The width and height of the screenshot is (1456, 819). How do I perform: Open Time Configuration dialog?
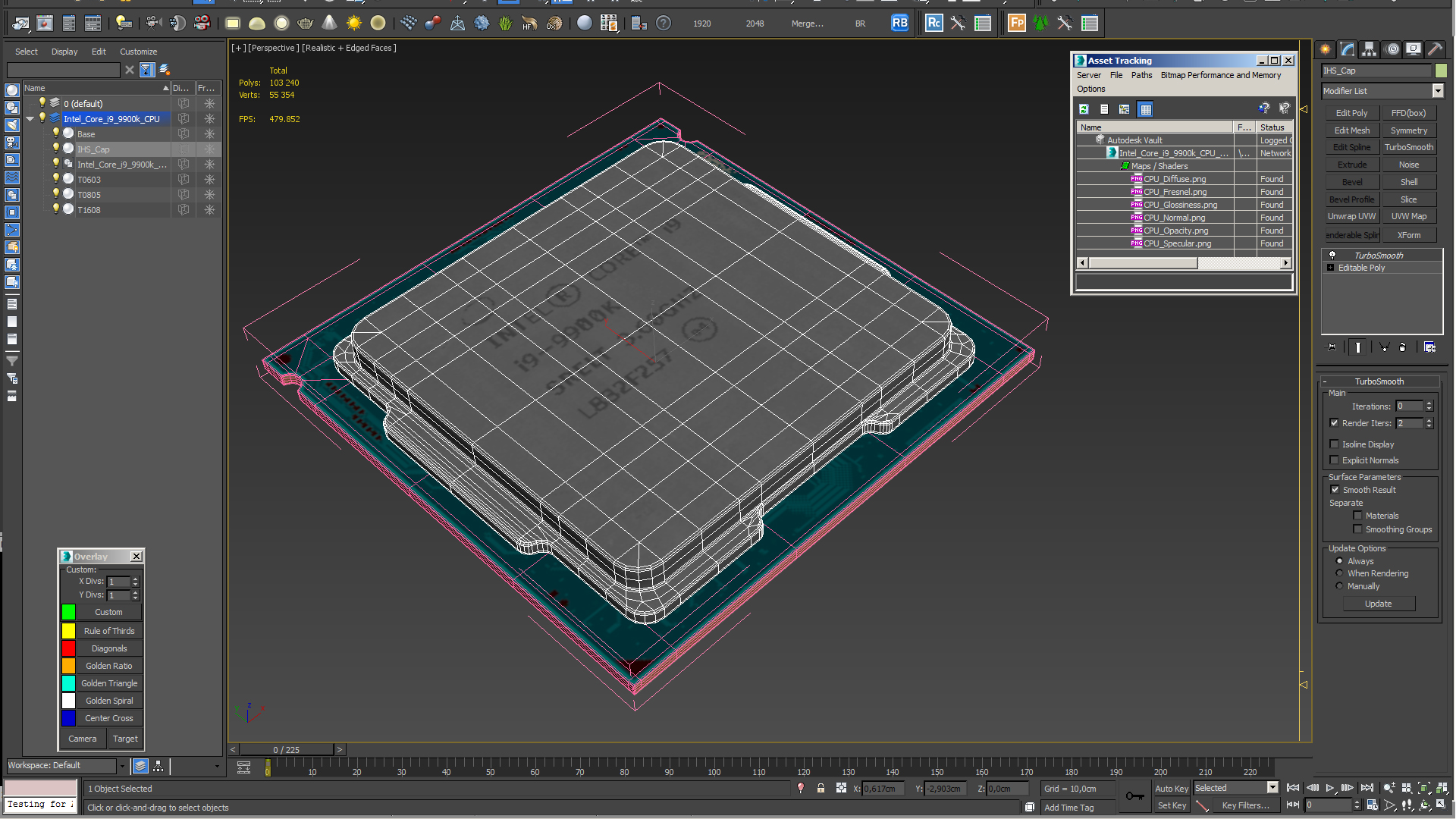pos(1373,805)
